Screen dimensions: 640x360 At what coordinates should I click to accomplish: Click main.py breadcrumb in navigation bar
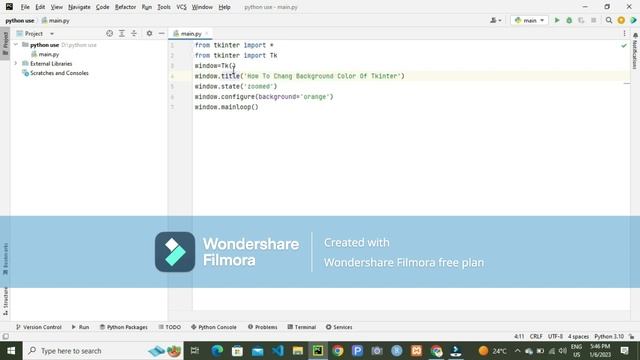56,20
